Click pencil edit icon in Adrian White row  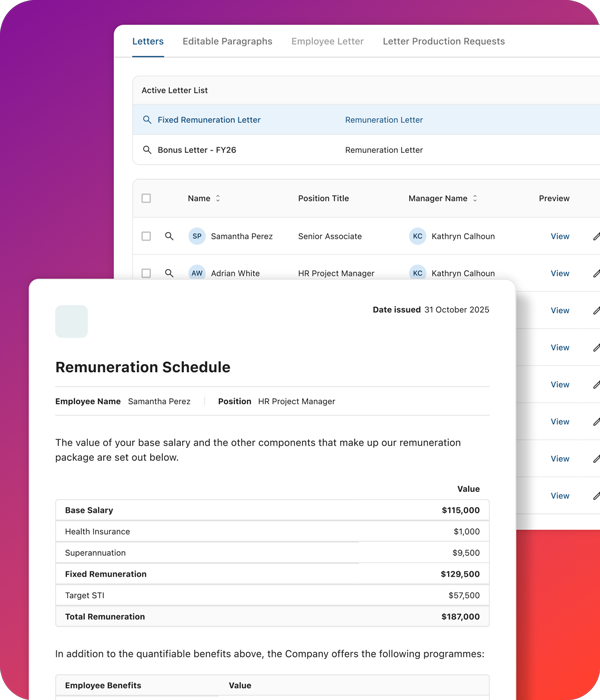[596, 273]
